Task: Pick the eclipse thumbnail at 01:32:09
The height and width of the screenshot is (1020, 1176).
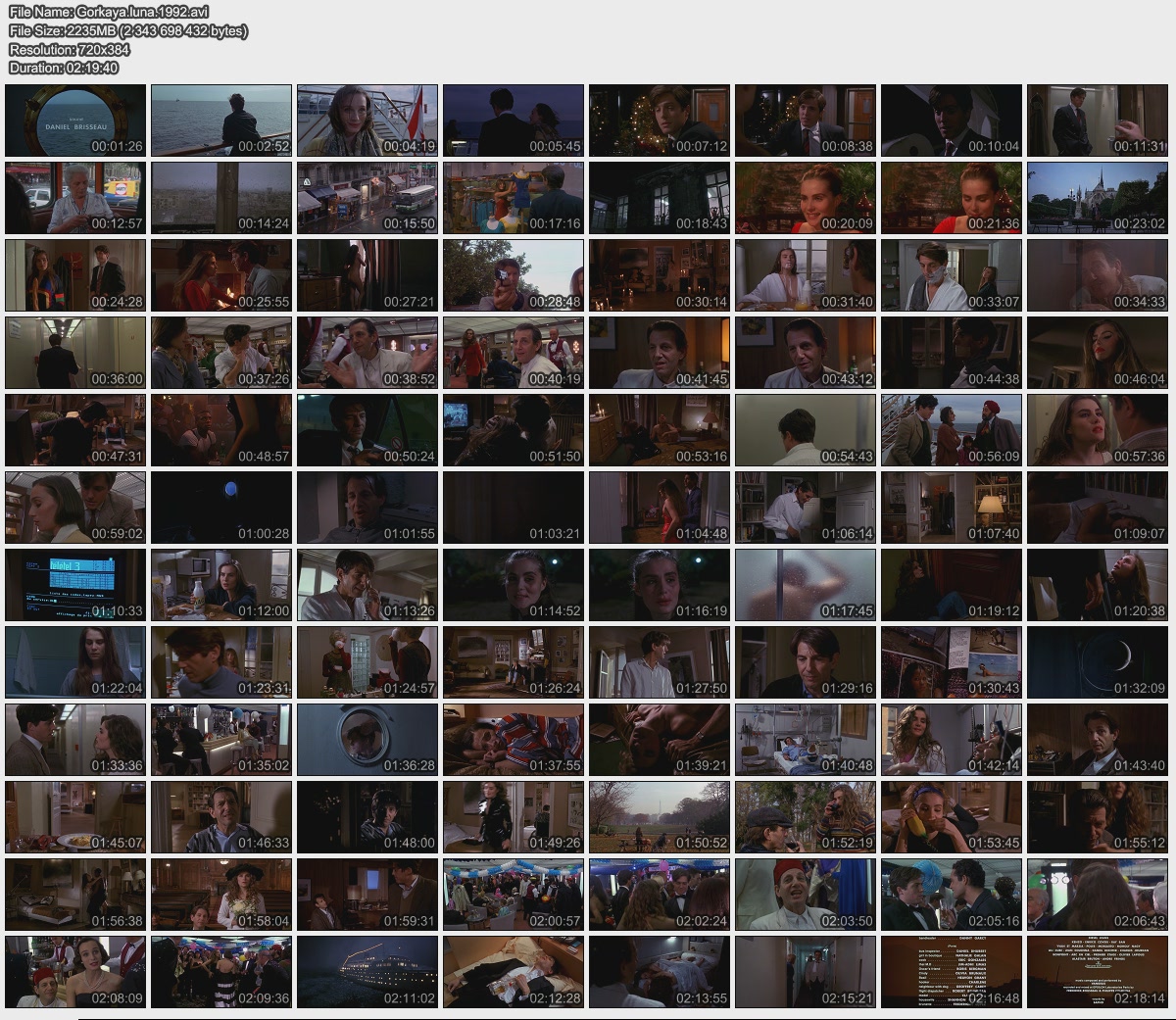Action: click(x=1098, y=662)
